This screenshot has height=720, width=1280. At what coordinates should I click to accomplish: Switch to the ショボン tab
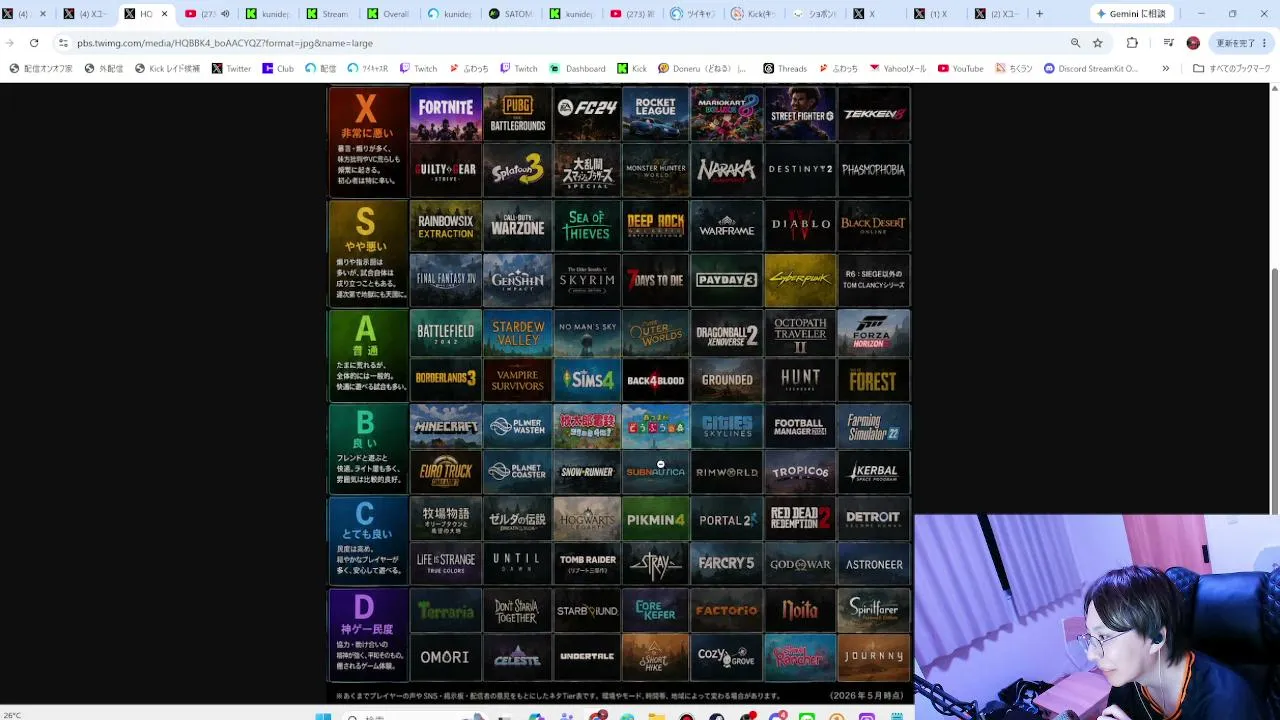point(815,14)
